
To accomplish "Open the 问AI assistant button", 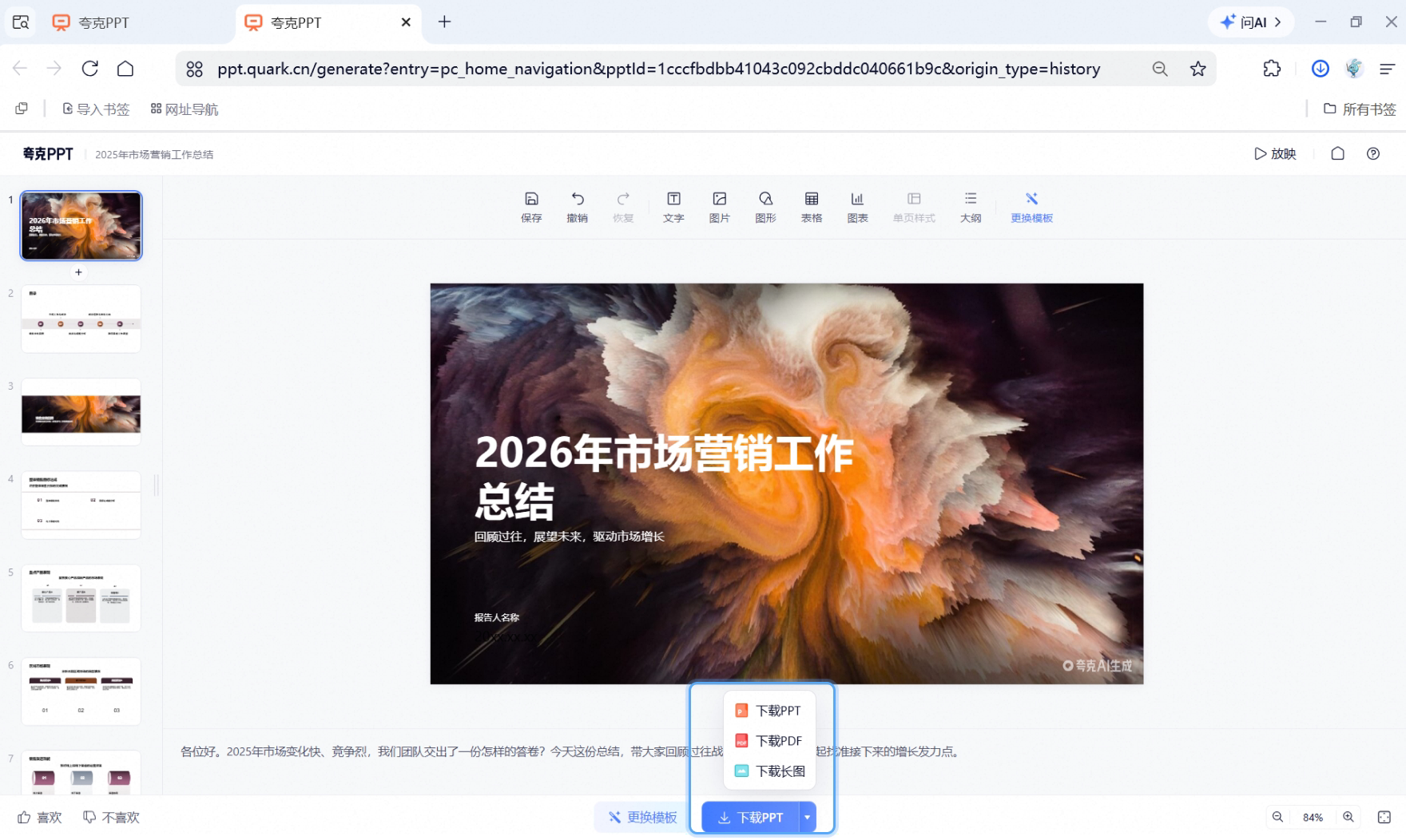I will coord(1250,22).
